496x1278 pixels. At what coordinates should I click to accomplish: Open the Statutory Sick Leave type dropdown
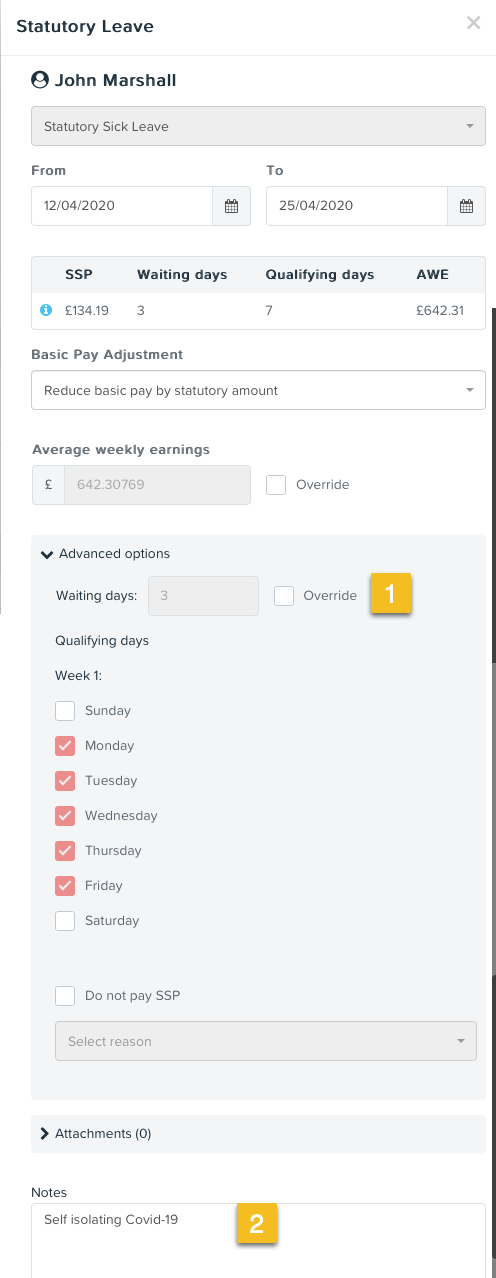[258, 127]
